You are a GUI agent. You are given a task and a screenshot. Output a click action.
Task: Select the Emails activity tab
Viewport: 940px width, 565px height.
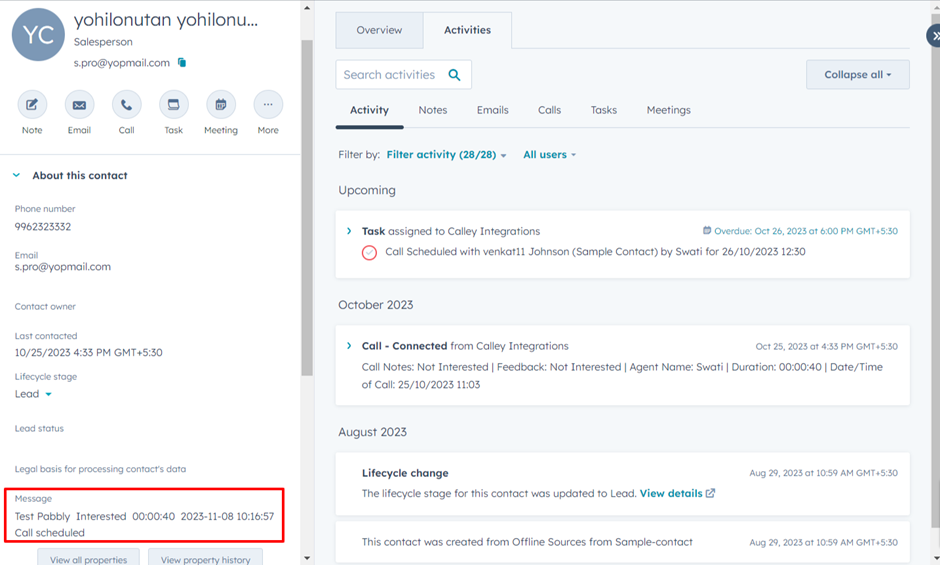pos(492,110)
